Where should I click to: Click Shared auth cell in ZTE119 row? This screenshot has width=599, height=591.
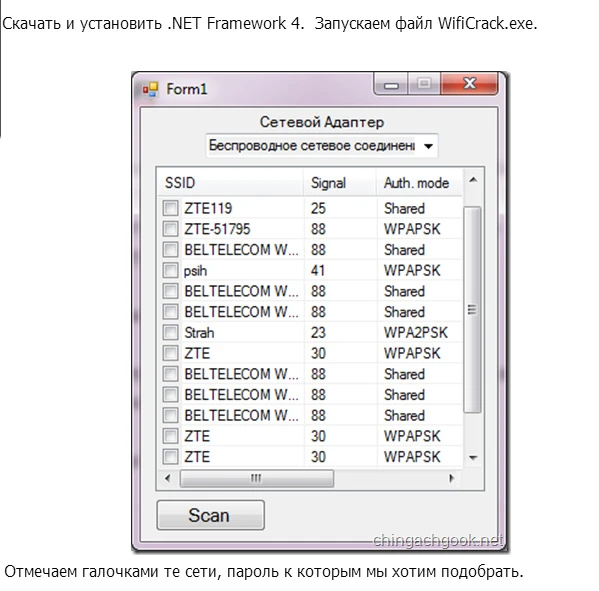[404, 209]
